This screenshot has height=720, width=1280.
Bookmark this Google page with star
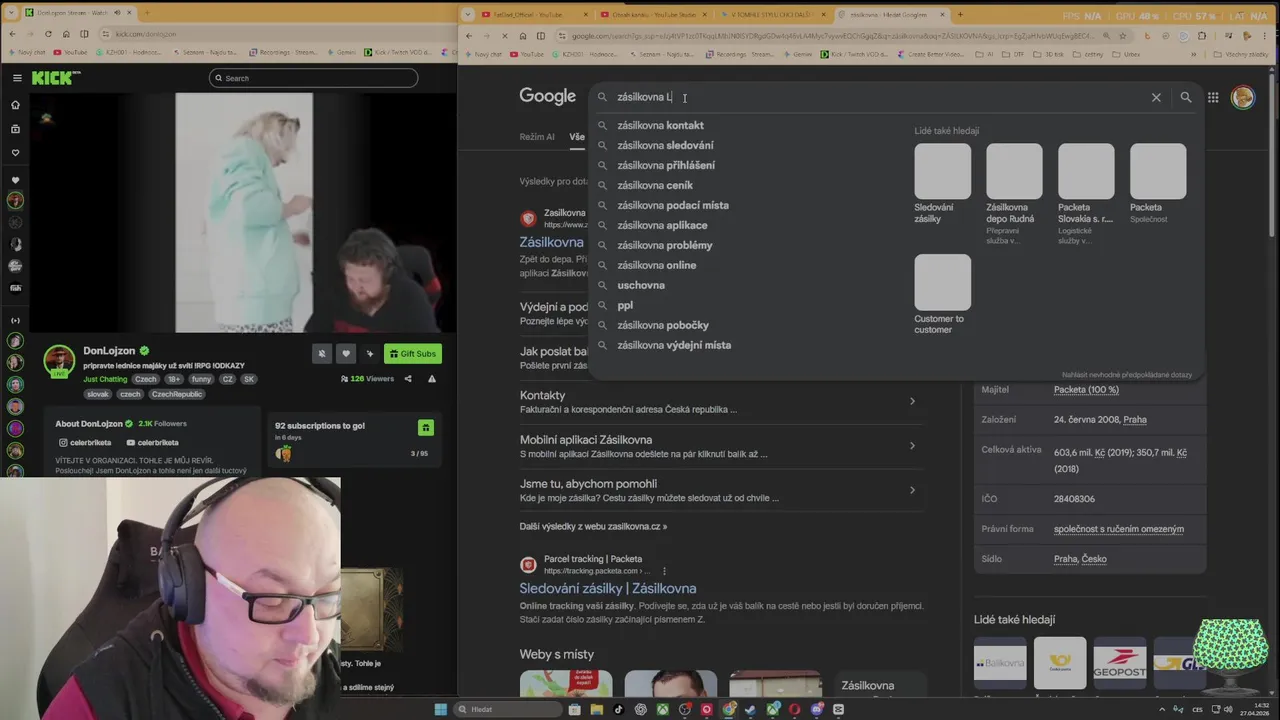pos(1122,36)
